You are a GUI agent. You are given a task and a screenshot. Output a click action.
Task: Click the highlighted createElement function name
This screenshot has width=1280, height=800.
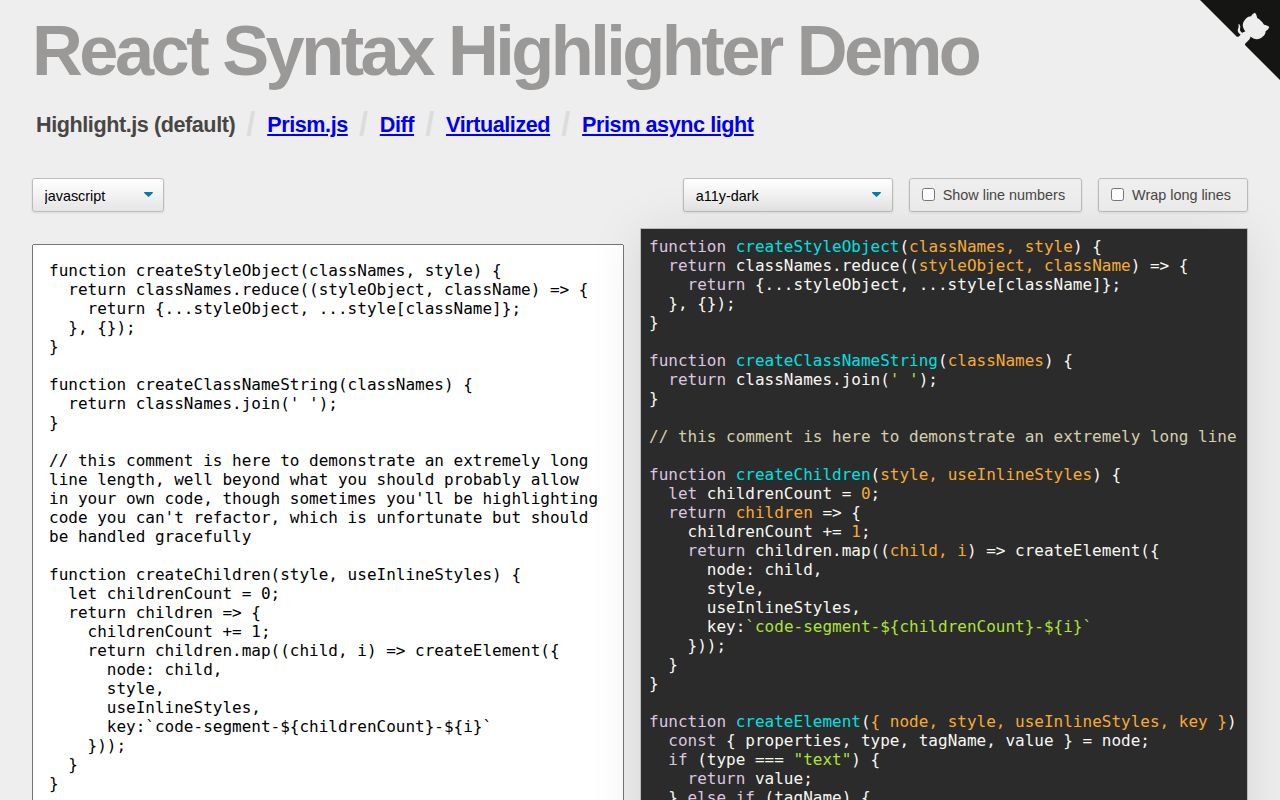798,721
